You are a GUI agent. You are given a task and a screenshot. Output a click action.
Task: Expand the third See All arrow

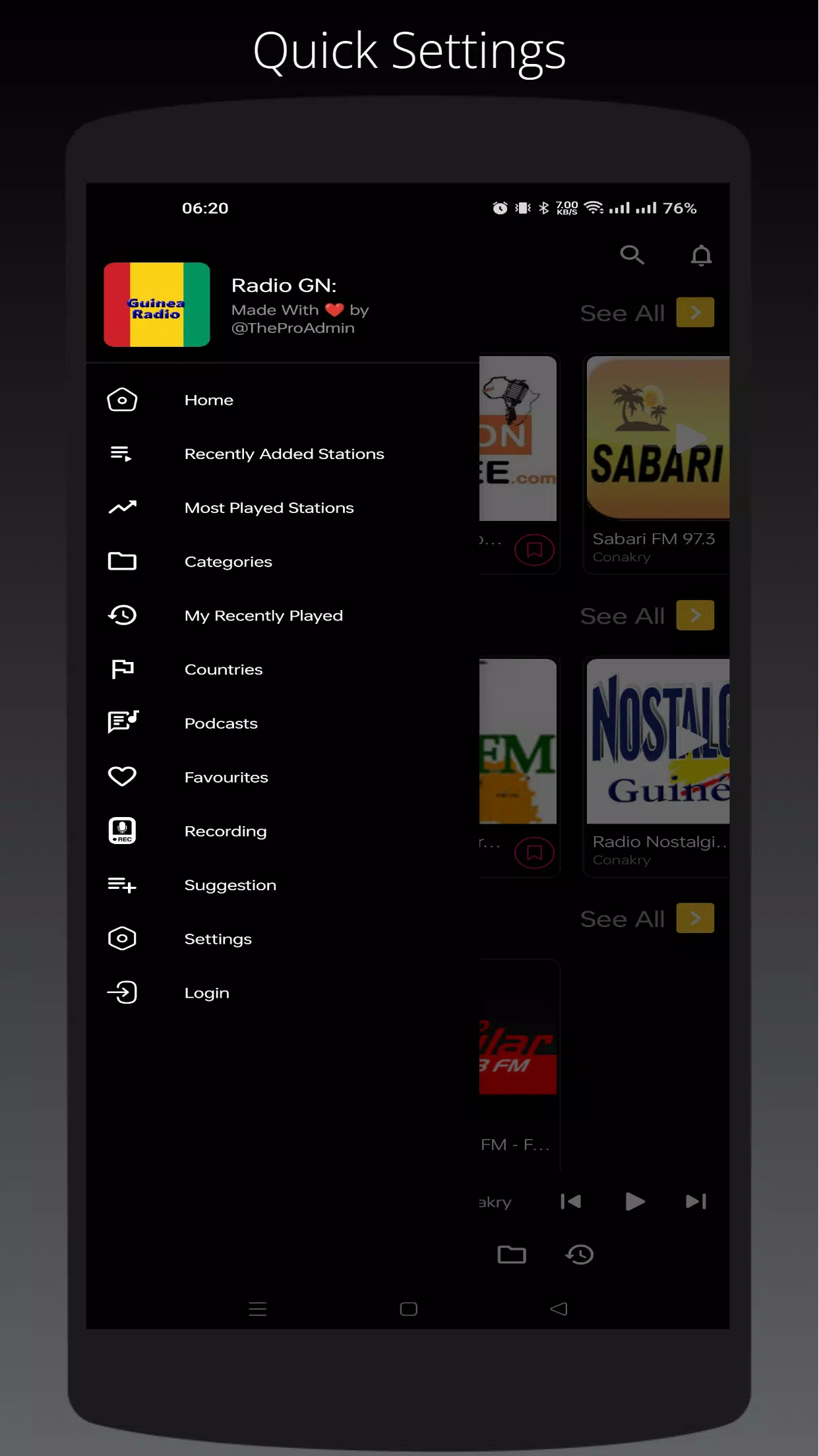695,918
